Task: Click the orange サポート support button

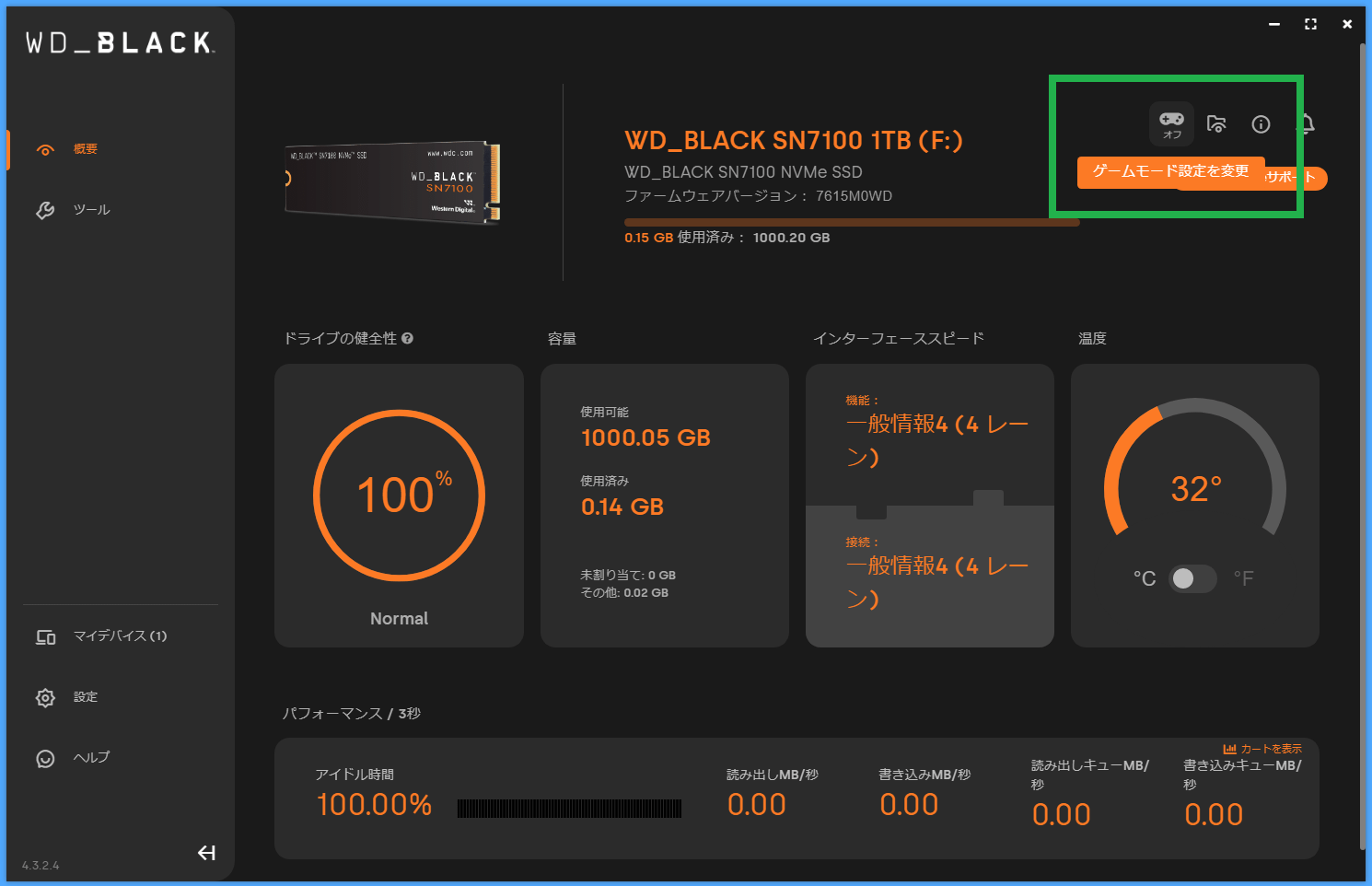Action: (1296, 178)
